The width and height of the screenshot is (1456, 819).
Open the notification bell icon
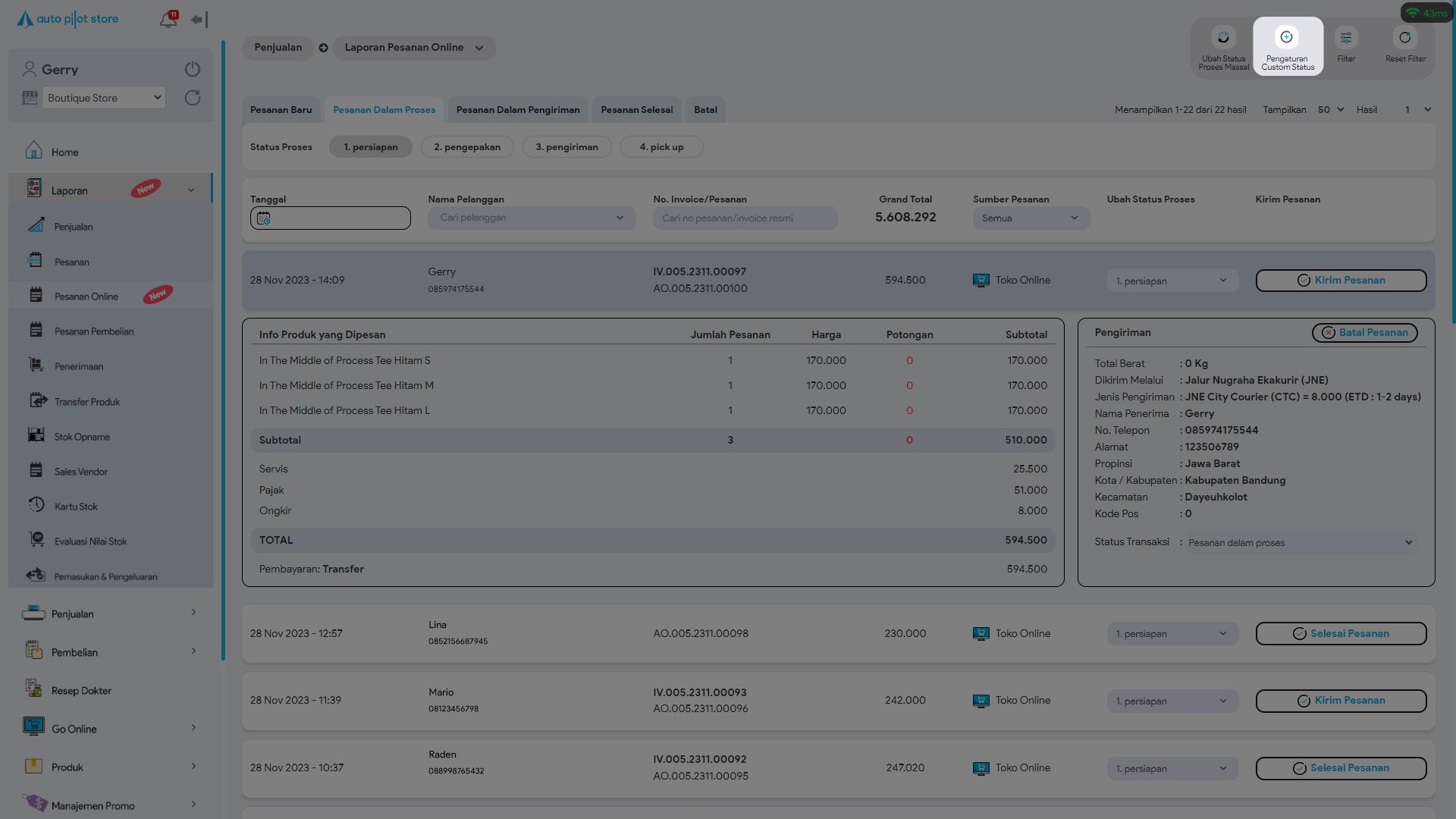tap(168, 20)
